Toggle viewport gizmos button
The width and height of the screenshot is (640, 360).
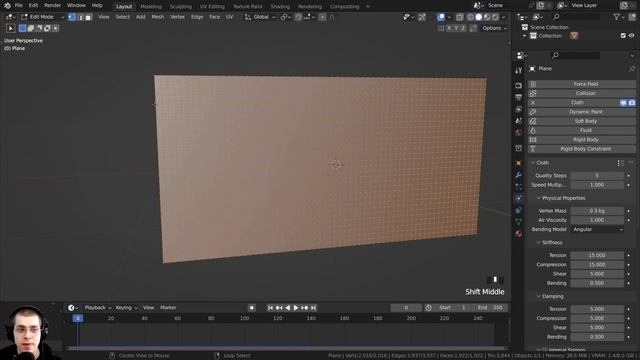(x=422, y=17)
